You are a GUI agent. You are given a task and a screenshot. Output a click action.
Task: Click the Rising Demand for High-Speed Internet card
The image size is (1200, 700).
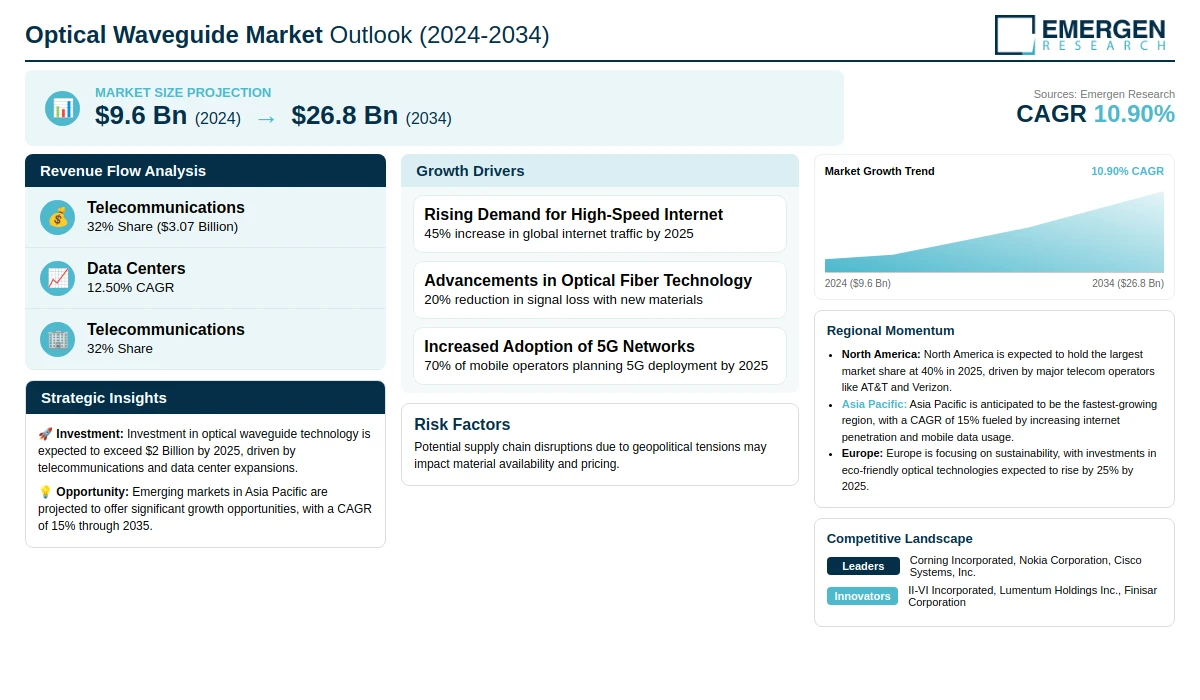(x=599, y=224)
